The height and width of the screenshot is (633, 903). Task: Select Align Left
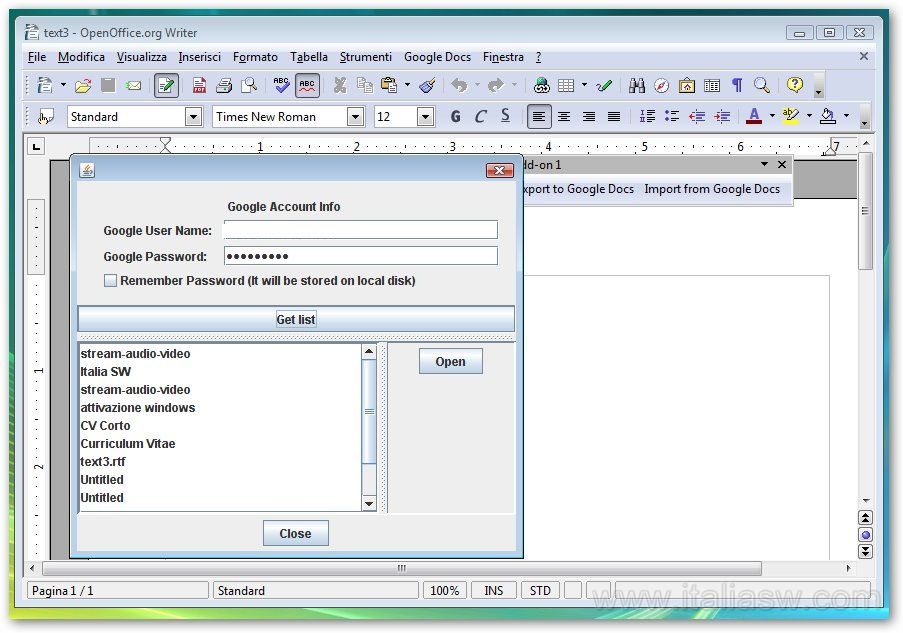pos(539,117)
